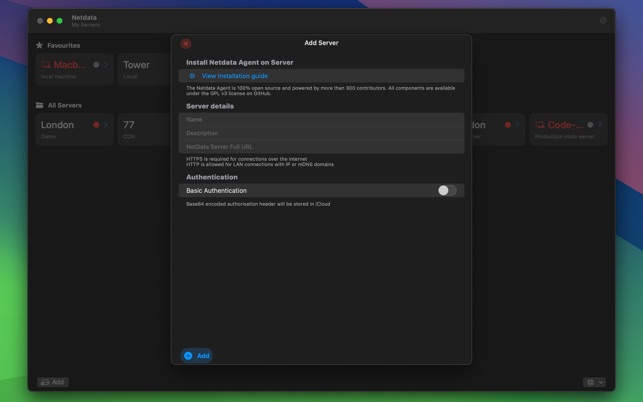Open settings gear in title bar
643x402 pixels.
point(603,21)
